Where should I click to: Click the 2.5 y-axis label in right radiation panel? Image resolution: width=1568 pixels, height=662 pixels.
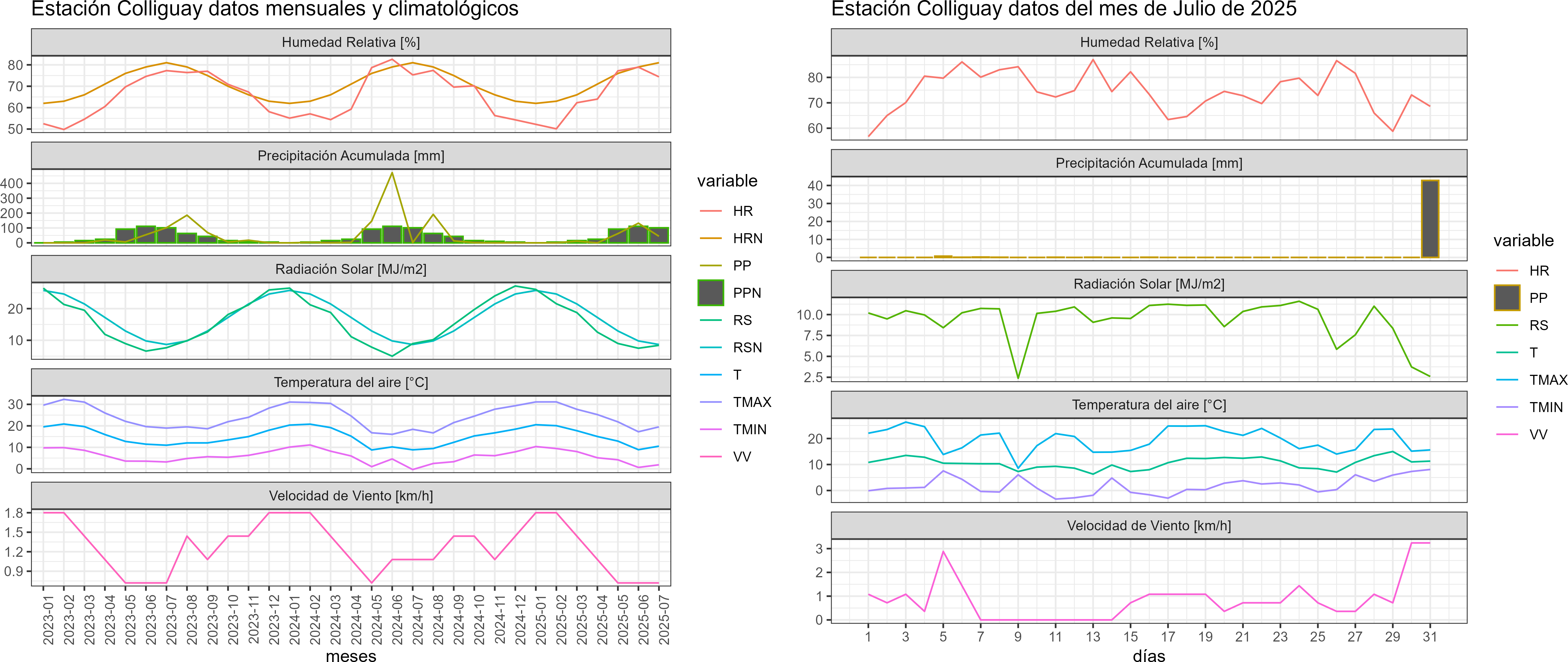click(813, 377)
